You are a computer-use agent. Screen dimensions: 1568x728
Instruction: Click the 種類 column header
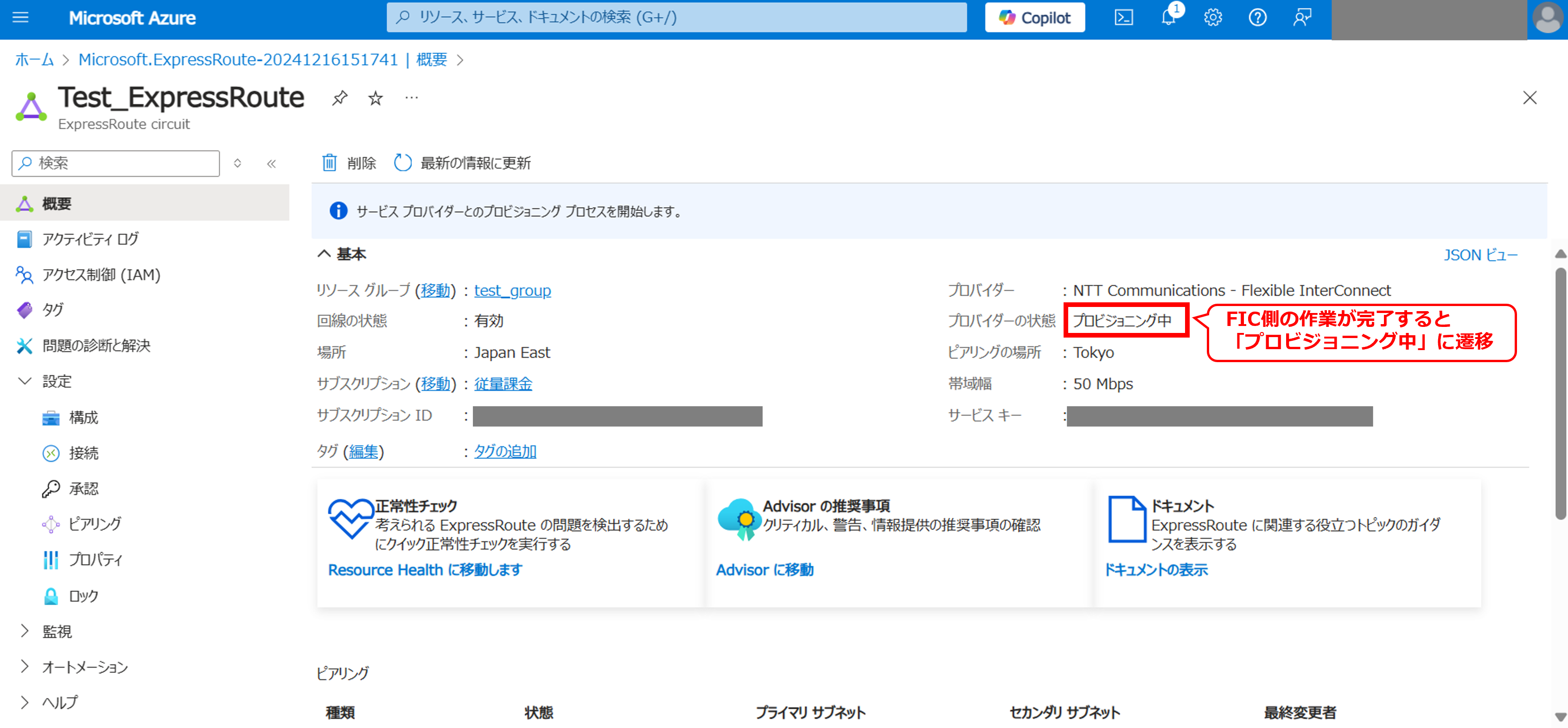tap(340, 712)
